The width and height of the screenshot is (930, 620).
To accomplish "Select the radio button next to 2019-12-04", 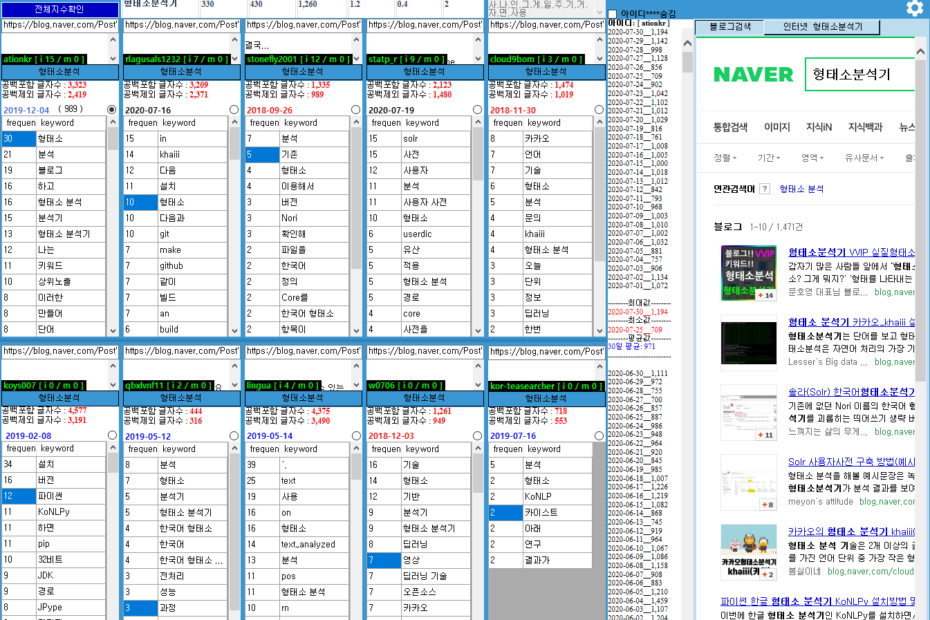I will point(112,109).
